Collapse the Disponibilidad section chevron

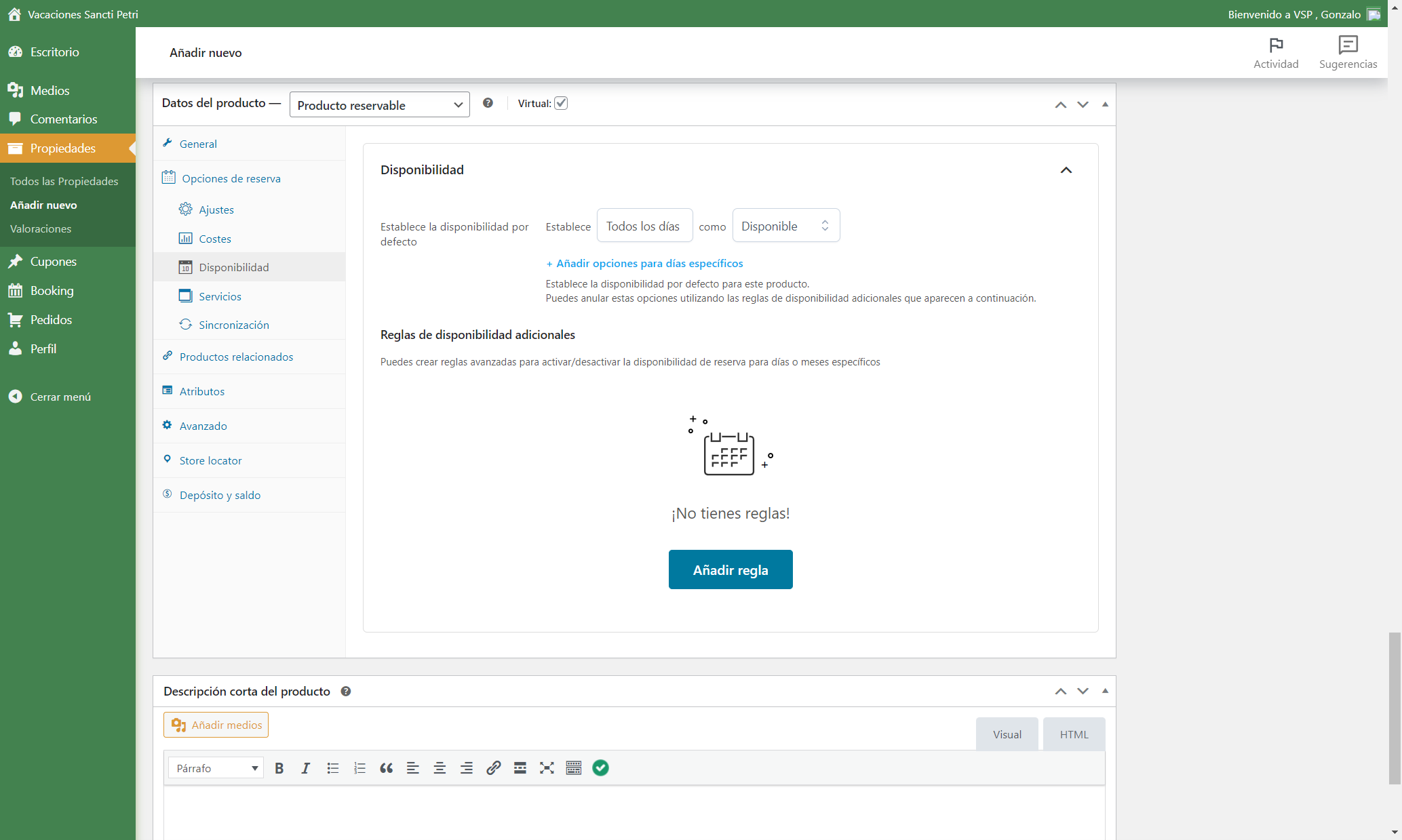tap(1066, 170)
